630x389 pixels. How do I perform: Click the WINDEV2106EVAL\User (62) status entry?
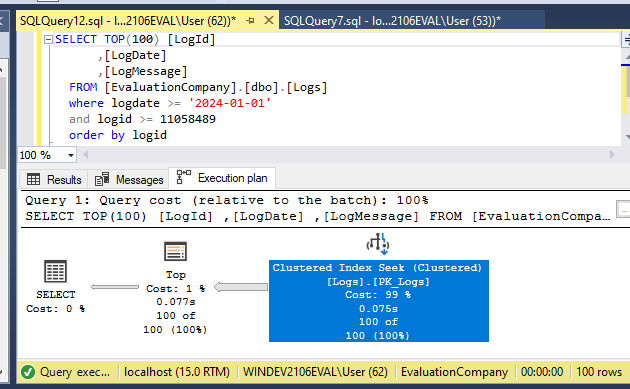(316, 372)
